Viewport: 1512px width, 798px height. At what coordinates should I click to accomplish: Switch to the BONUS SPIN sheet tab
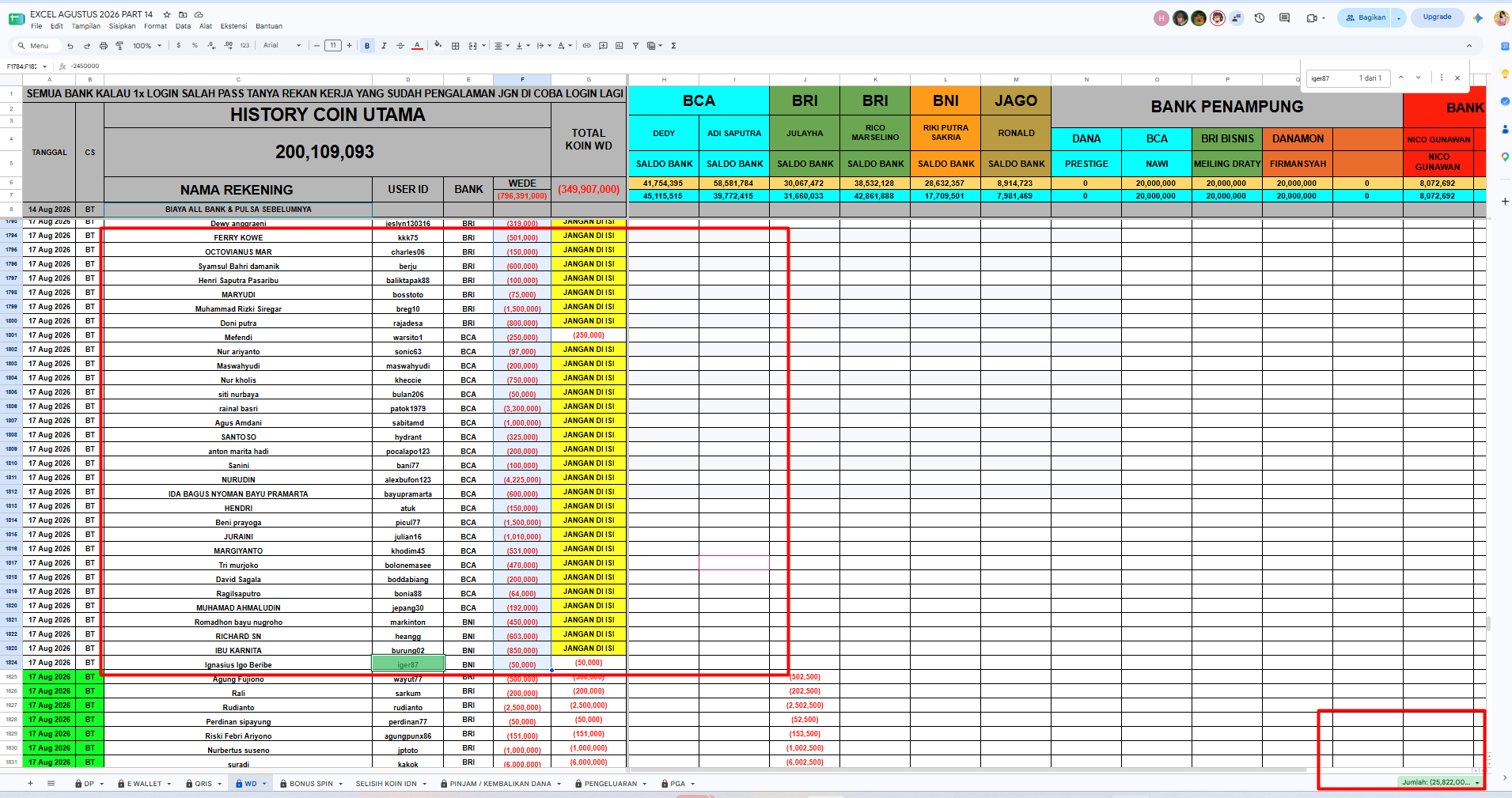[312, 784]
